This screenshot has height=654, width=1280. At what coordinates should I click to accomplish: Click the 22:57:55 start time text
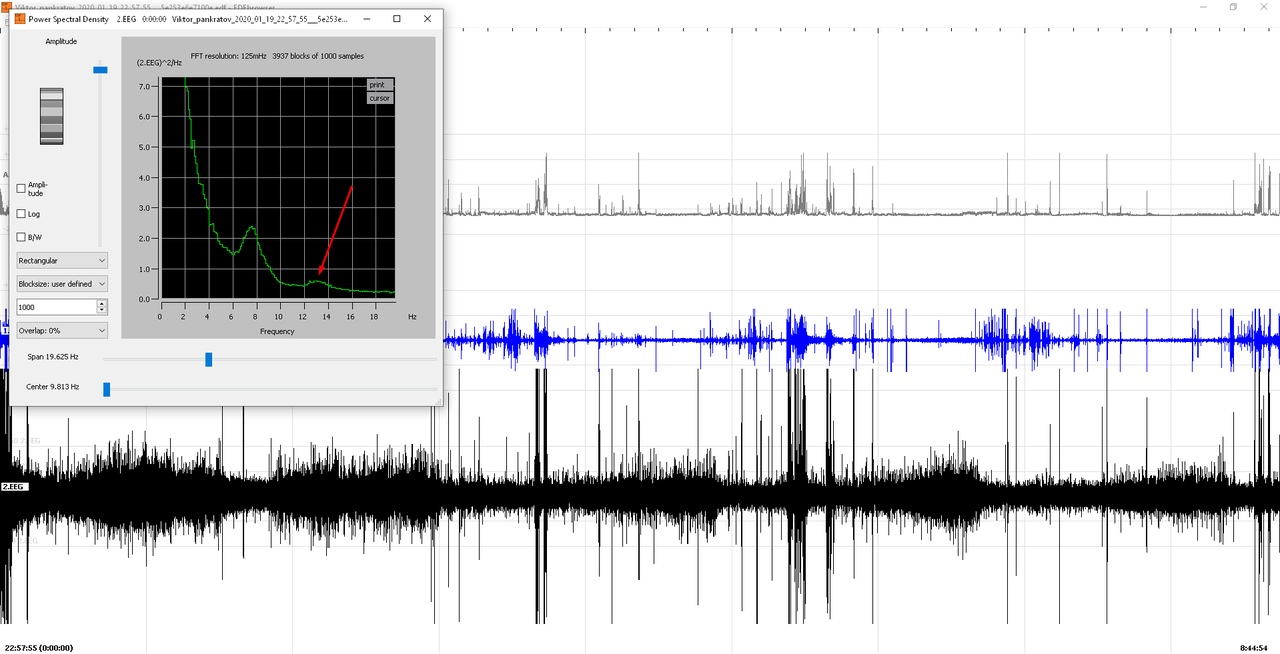click(x=39, y=647)
